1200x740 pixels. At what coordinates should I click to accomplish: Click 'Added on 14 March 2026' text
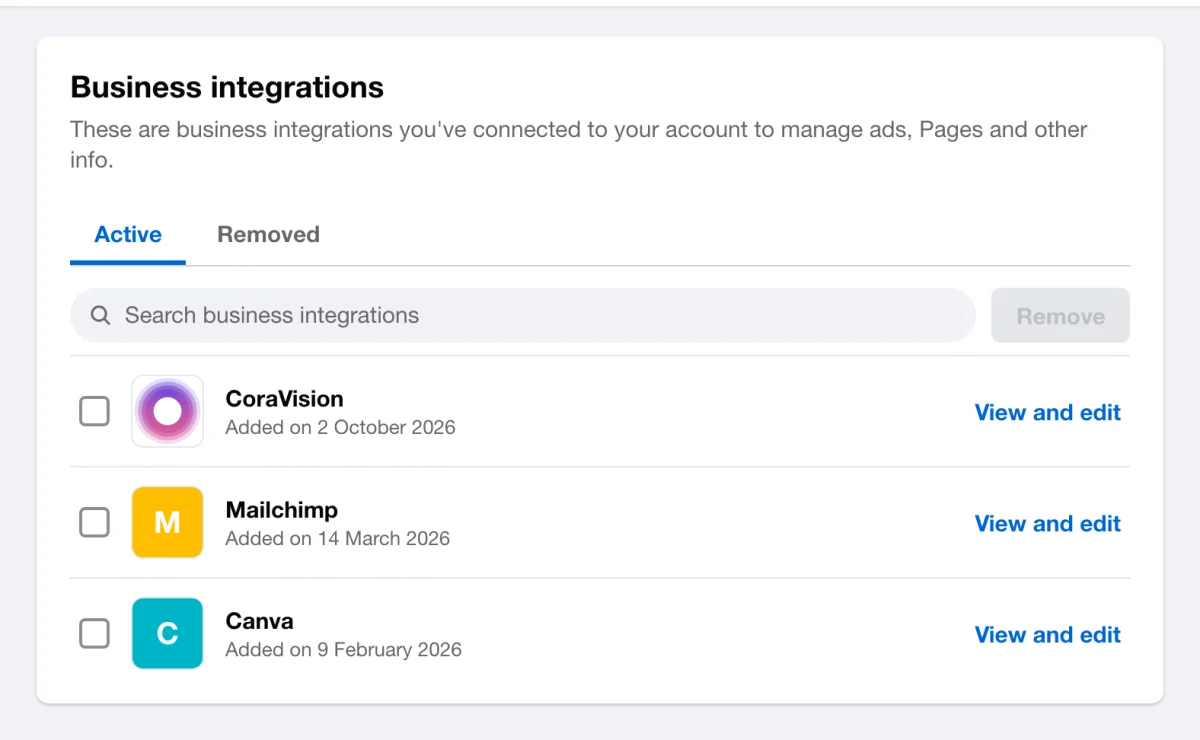point(338,538)
